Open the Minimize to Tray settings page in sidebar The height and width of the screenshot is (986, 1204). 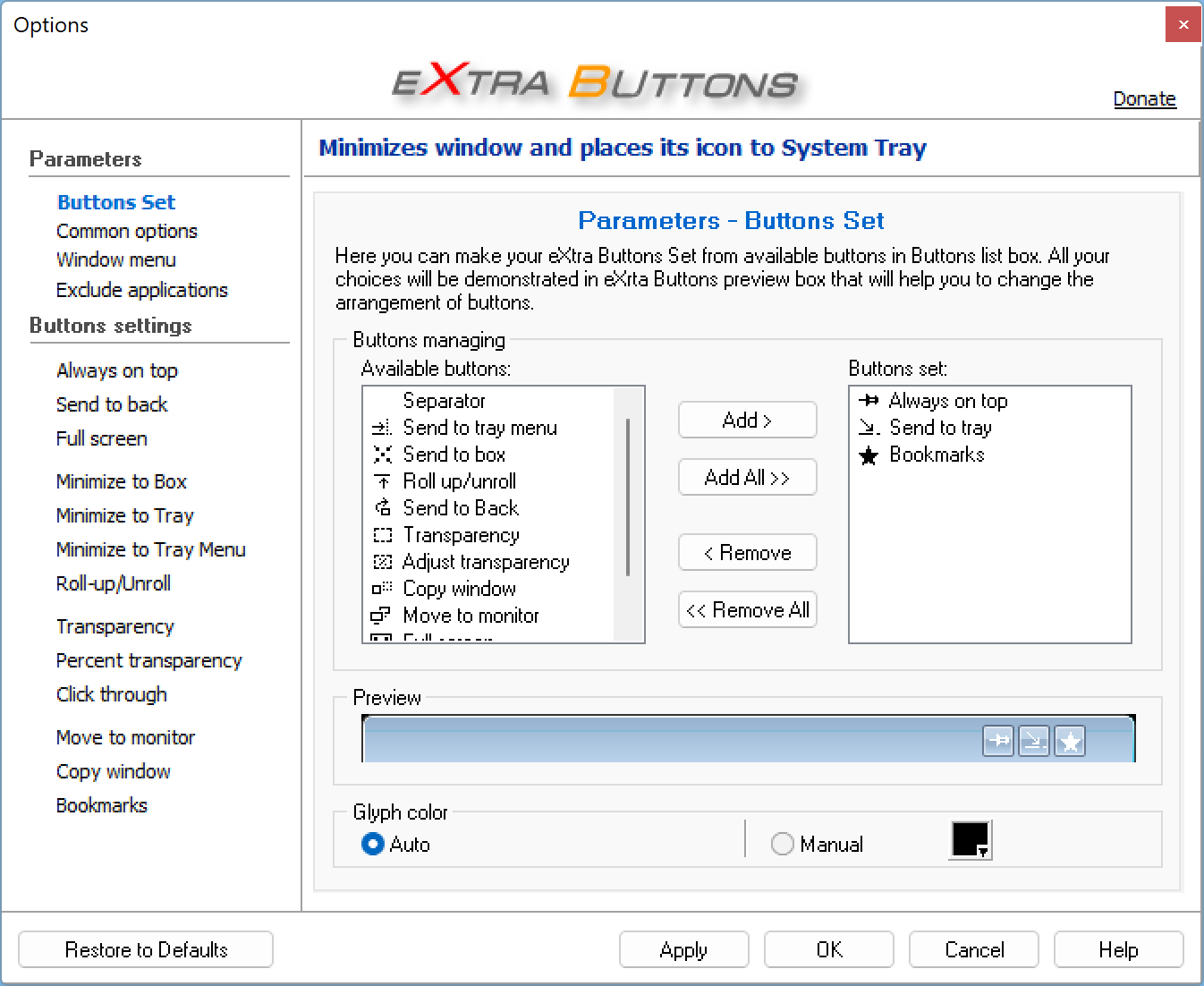click(125, 515)
